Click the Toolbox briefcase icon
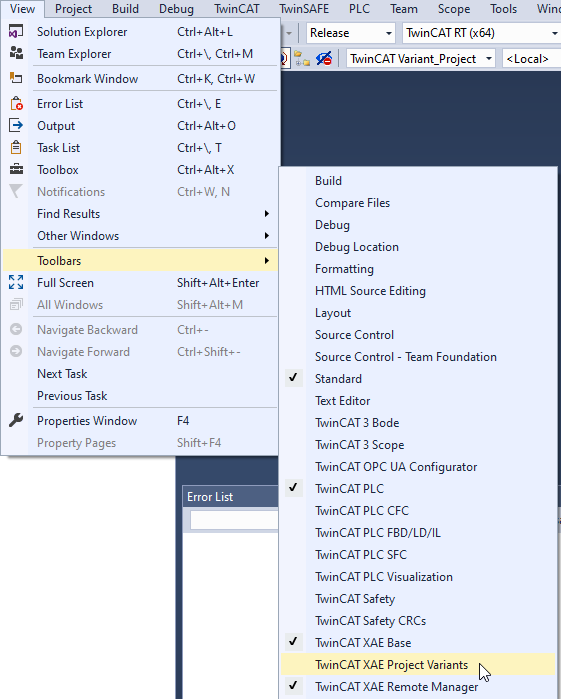Screen dimensions: 561x699 tap(16, 169)
